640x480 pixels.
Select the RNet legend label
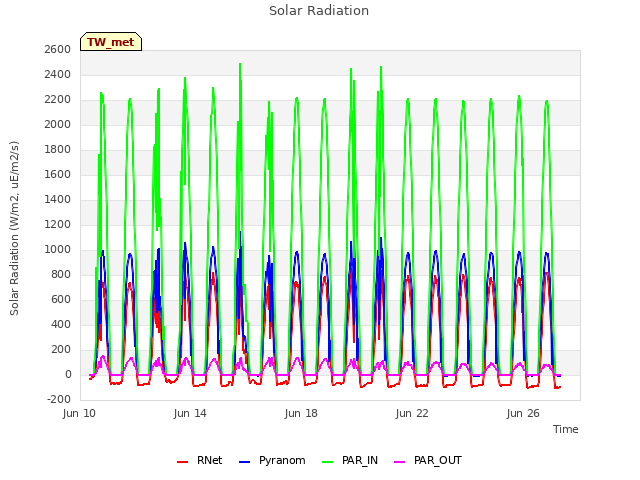tap(209, 460)
